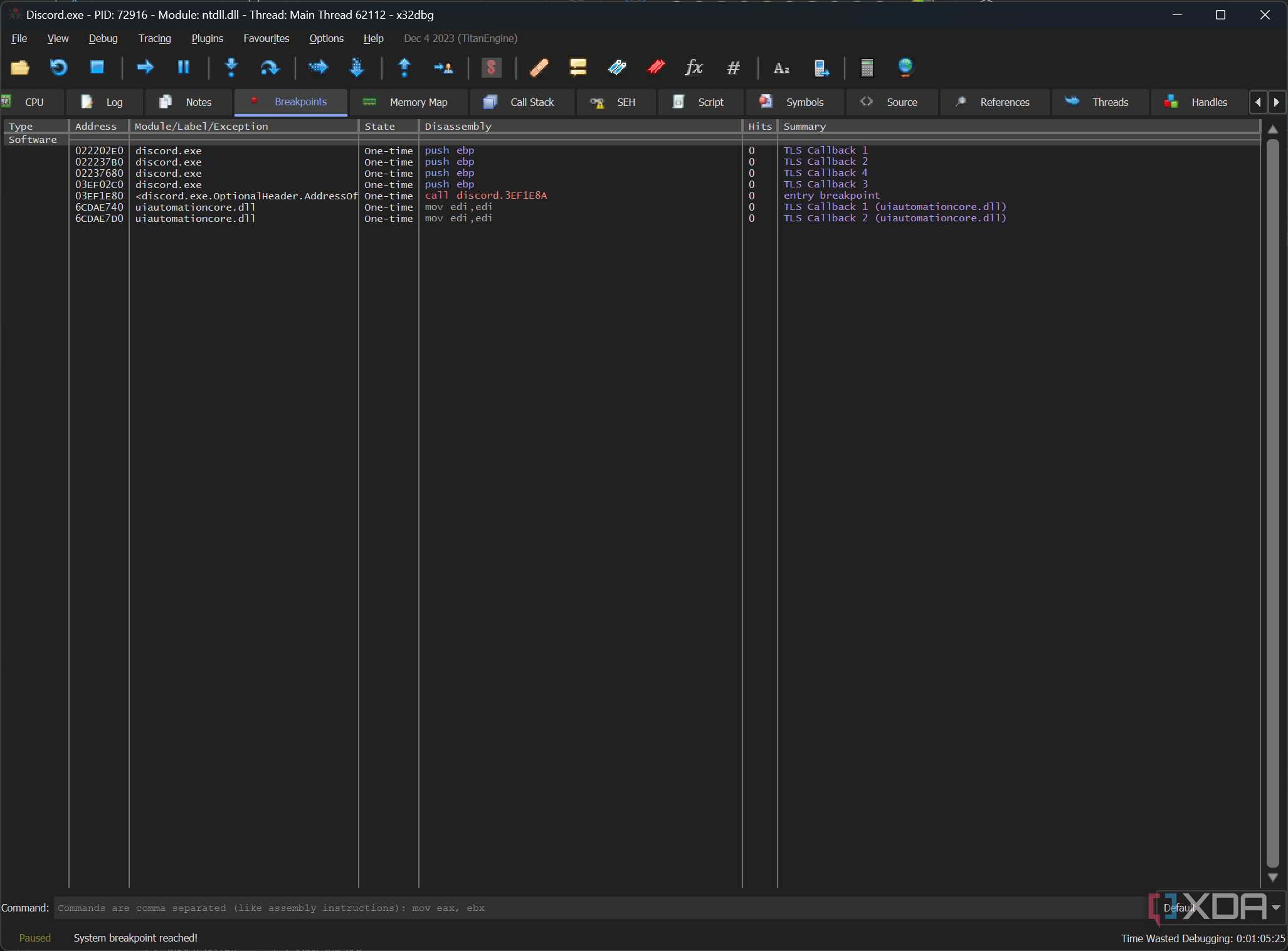This screenshot has height=951, width=1288.
Task: Switch to the SEH tab
Action: tap(616, 102)
